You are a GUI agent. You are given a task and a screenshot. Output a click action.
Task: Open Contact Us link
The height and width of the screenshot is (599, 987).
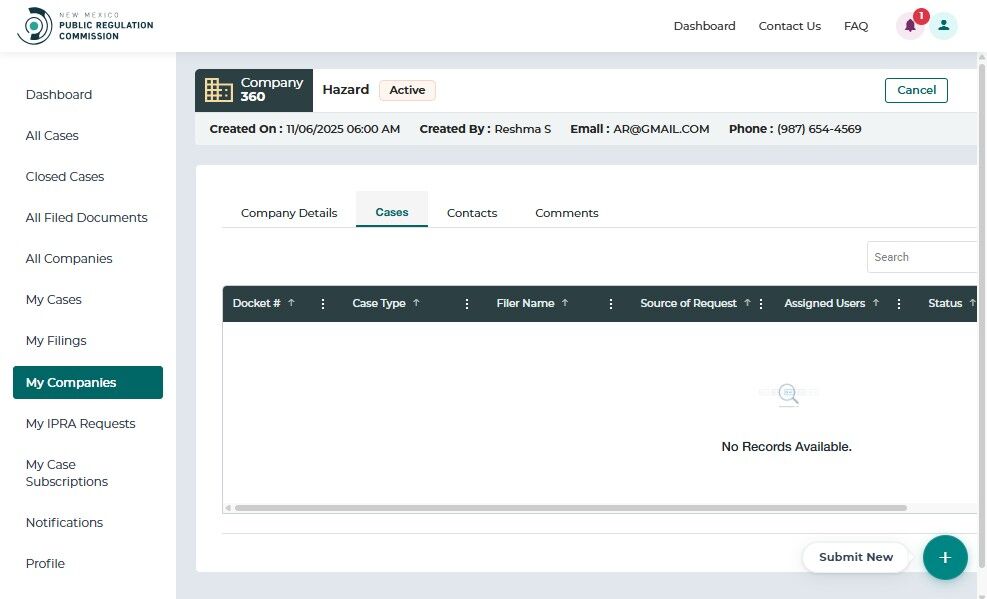(789, 26)
